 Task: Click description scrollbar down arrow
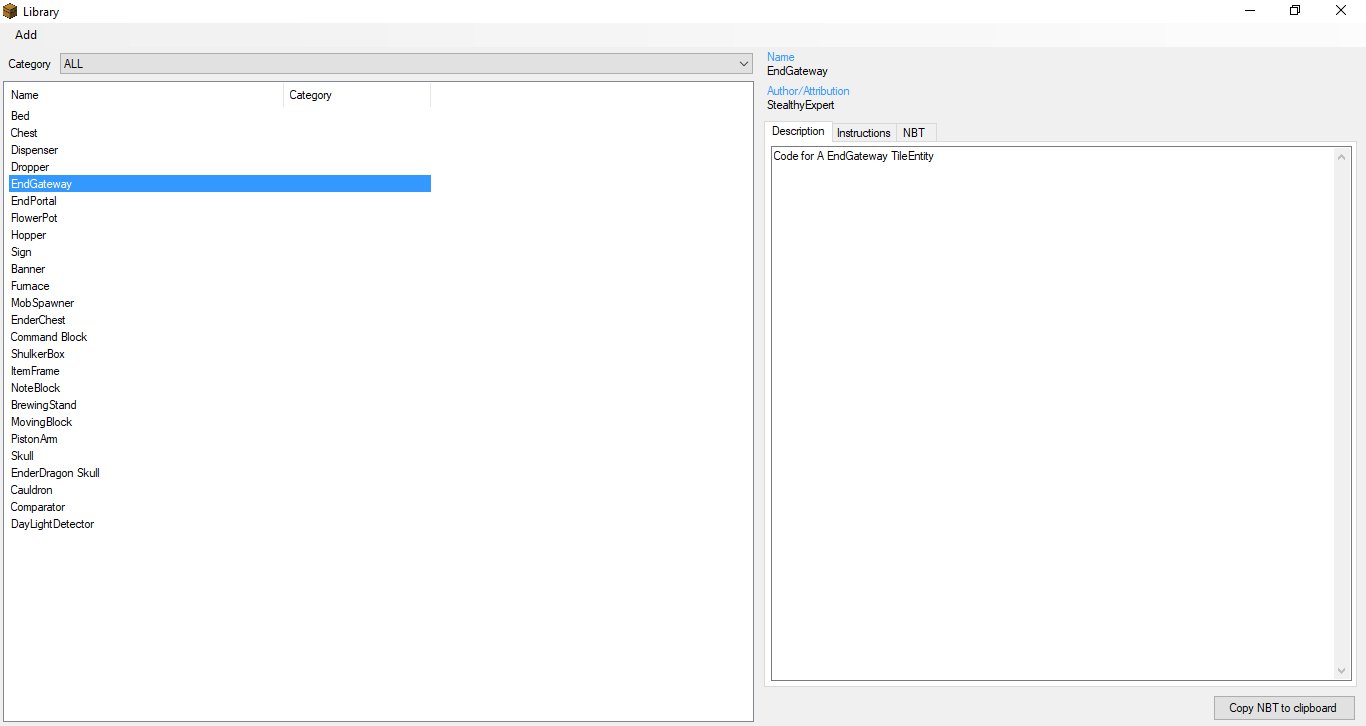(1342, 671)
